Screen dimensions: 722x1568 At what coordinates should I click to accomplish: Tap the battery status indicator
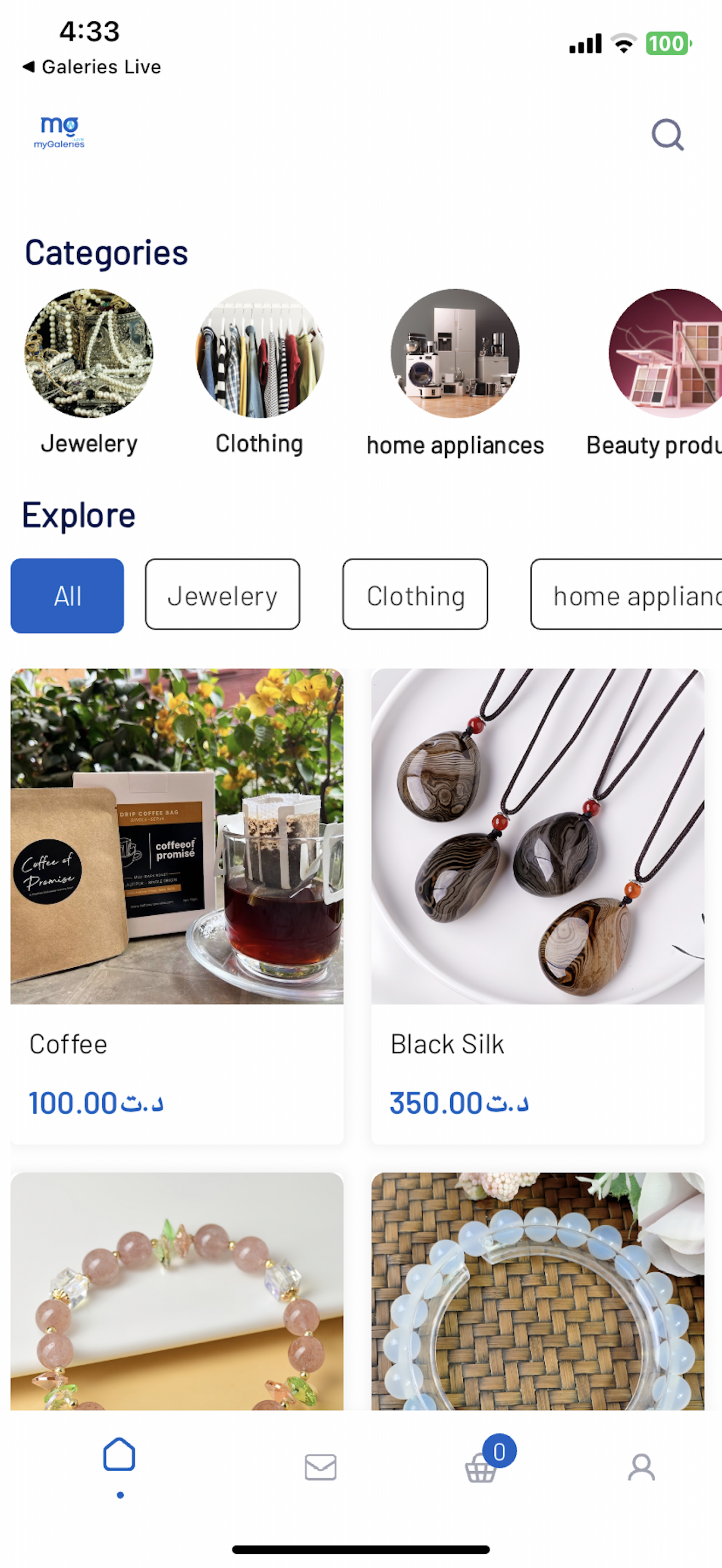pyautogui.click(x=668, y=44)
